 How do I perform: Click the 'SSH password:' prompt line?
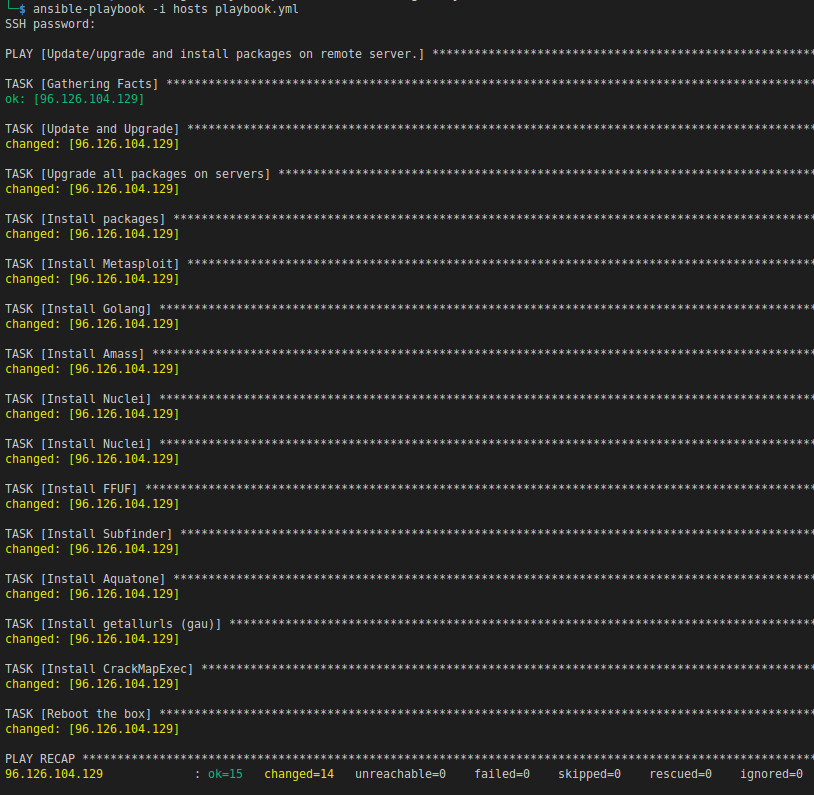[50, 24]
